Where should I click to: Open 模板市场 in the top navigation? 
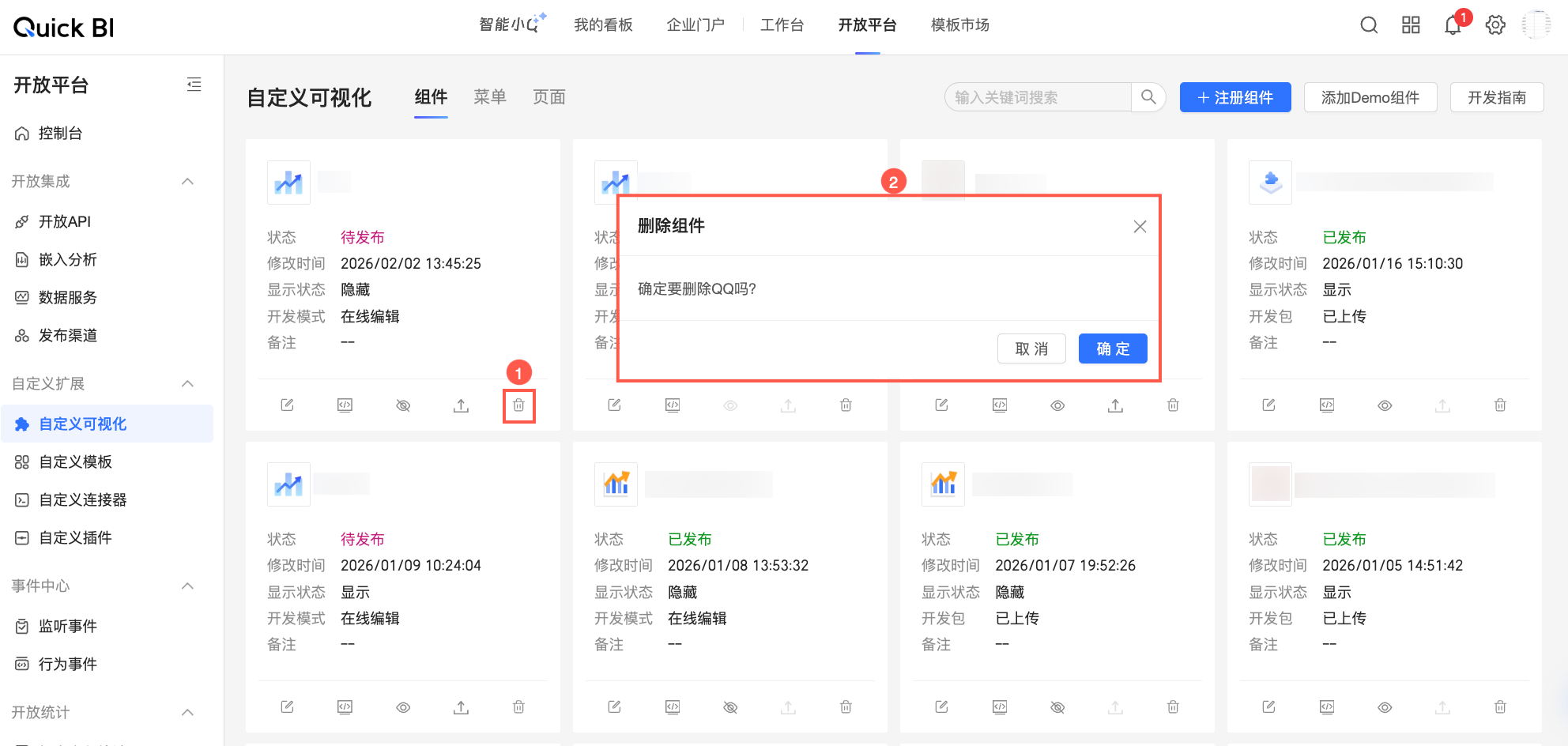coord(960,25)
